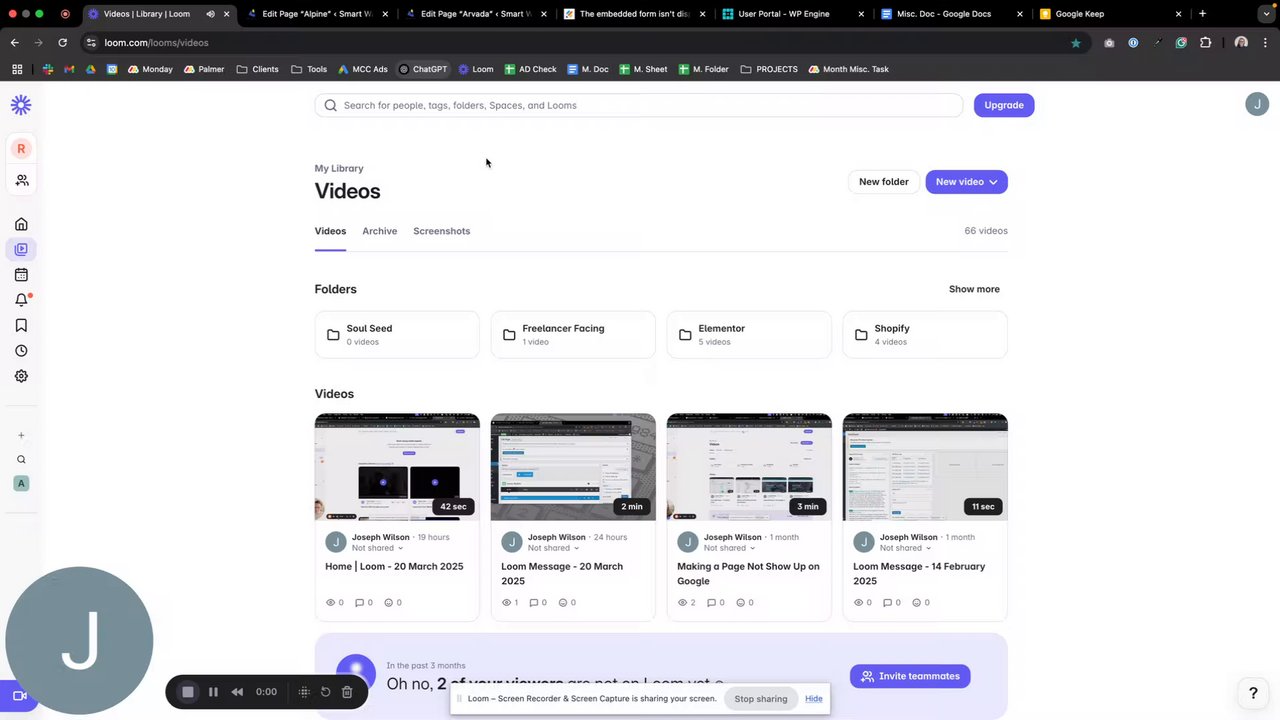
Task: Click the search magnifier icon in sidebar
Action: pos(21,460)
